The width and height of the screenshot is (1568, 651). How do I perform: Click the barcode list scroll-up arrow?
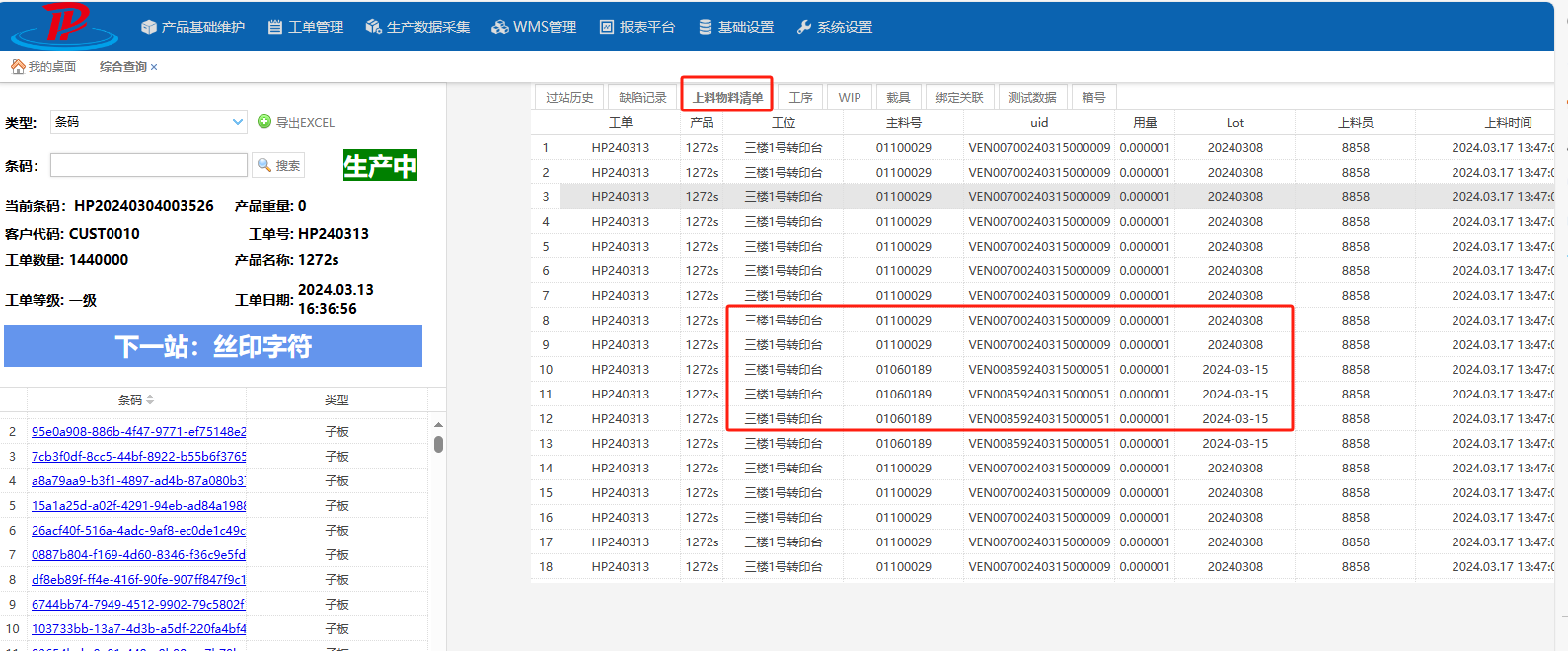(x=438, y=424)
